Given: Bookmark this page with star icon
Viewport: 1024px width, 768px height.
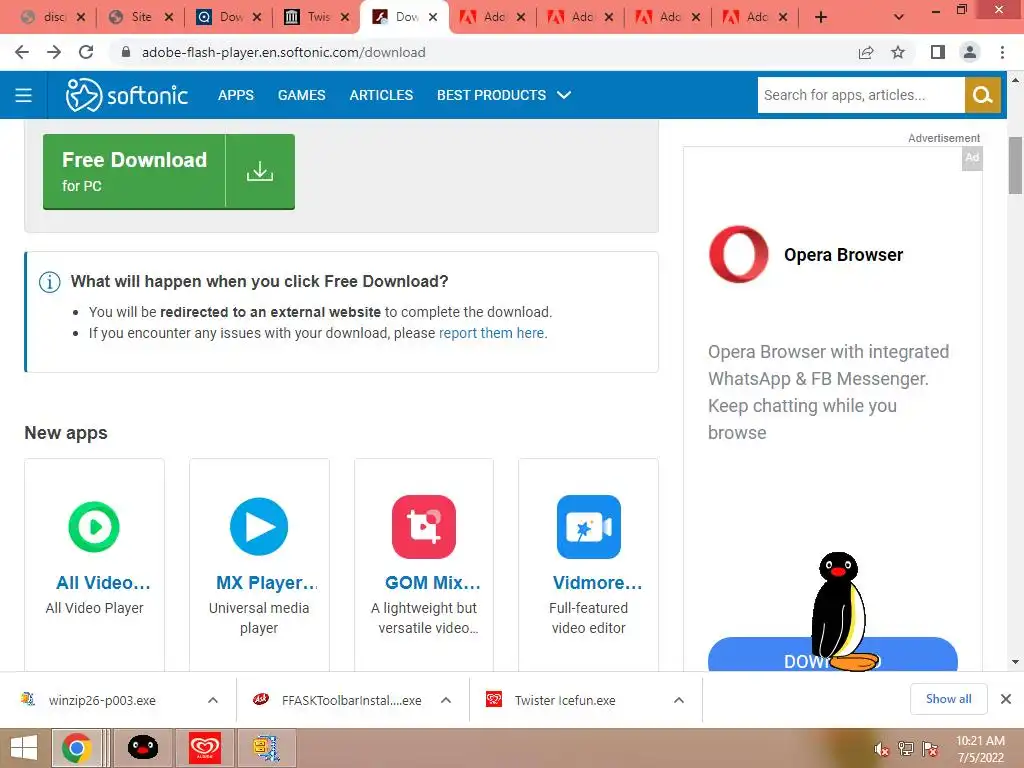Looking at the screenshot, I should click(898, 52).
